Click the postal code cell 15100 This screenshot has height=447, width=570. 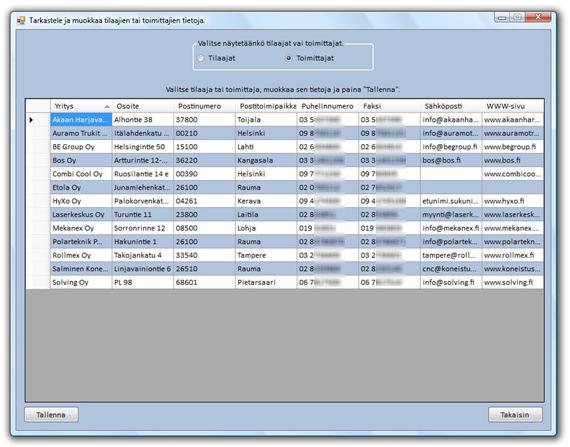coord(205,147)
